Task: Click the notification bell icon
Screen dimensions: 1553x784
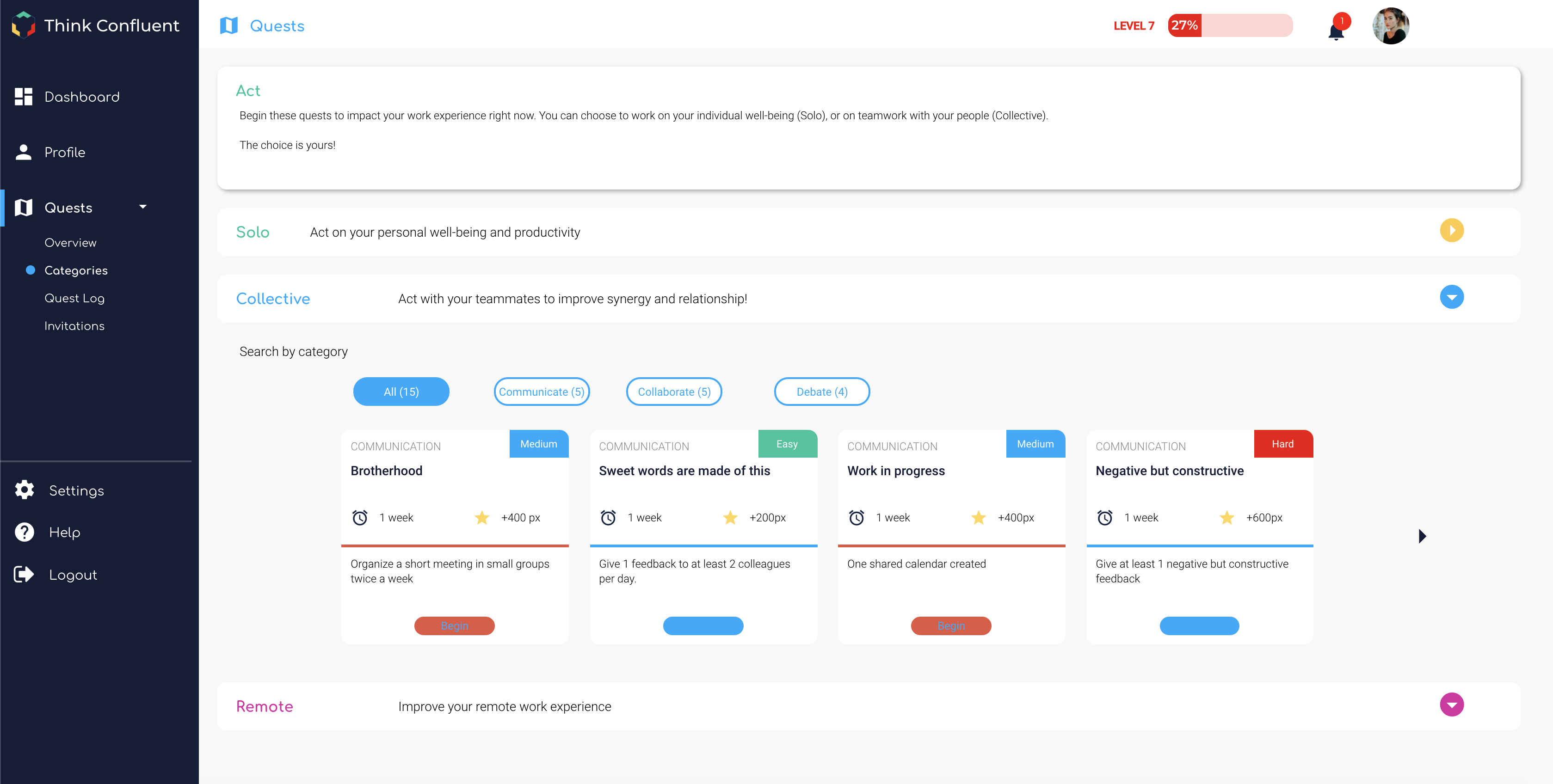Action: (1336, 30)
